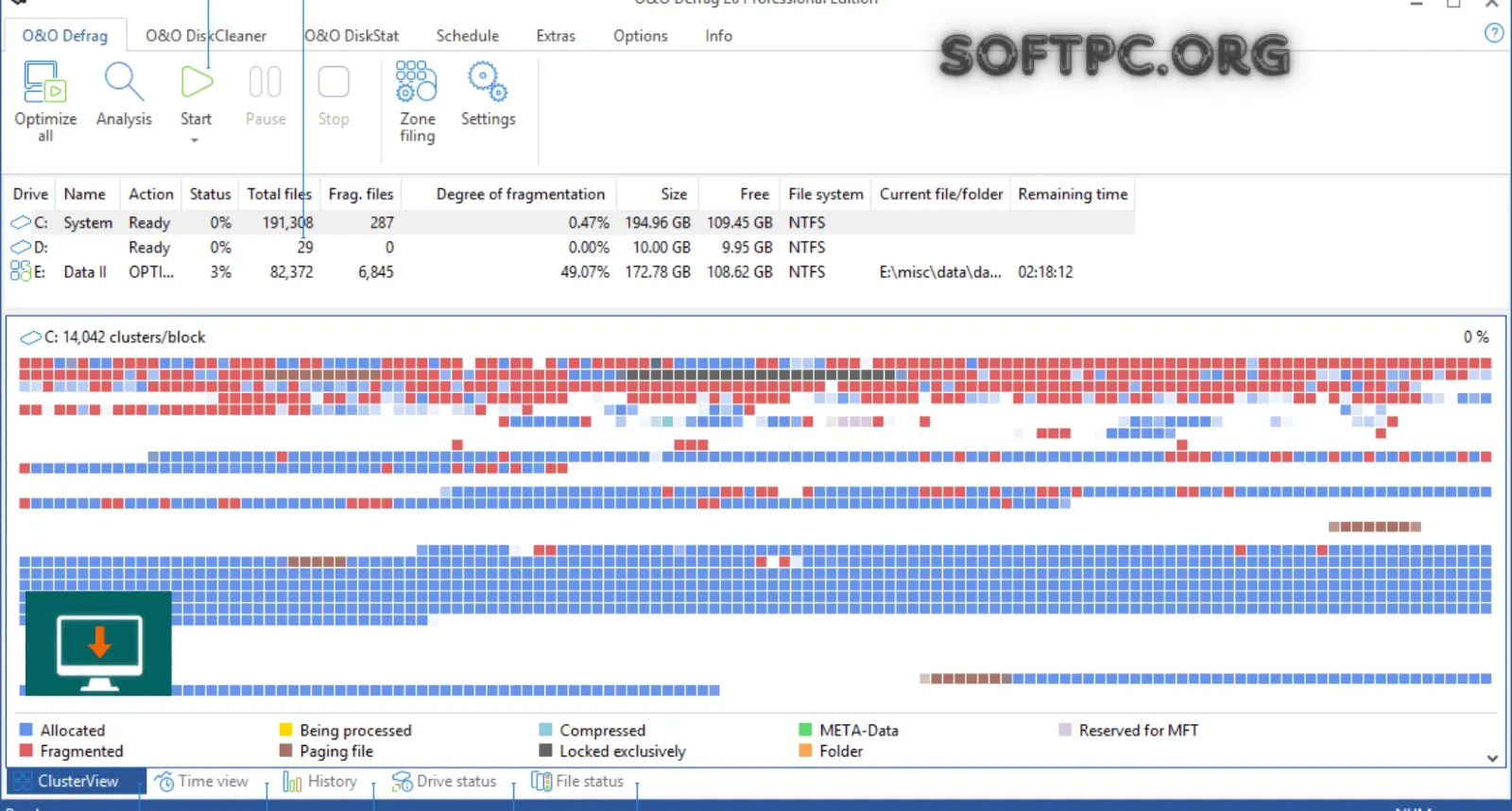Click 194.96 GB size value

tap(658, 223)
